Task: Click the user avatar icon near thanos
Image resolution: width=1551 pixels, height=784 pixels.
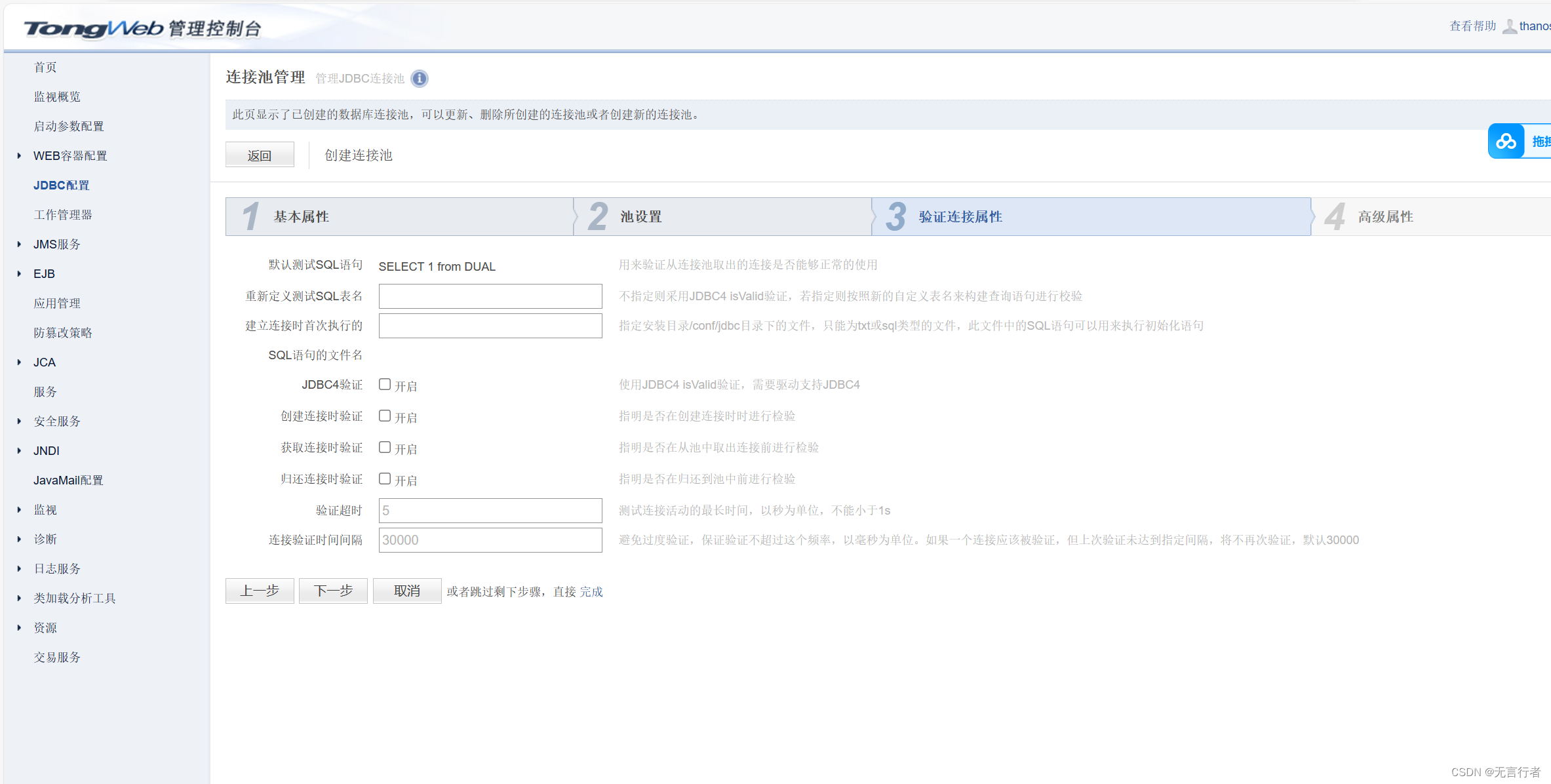Action: pyautogui.click(x=1509, y=26)
